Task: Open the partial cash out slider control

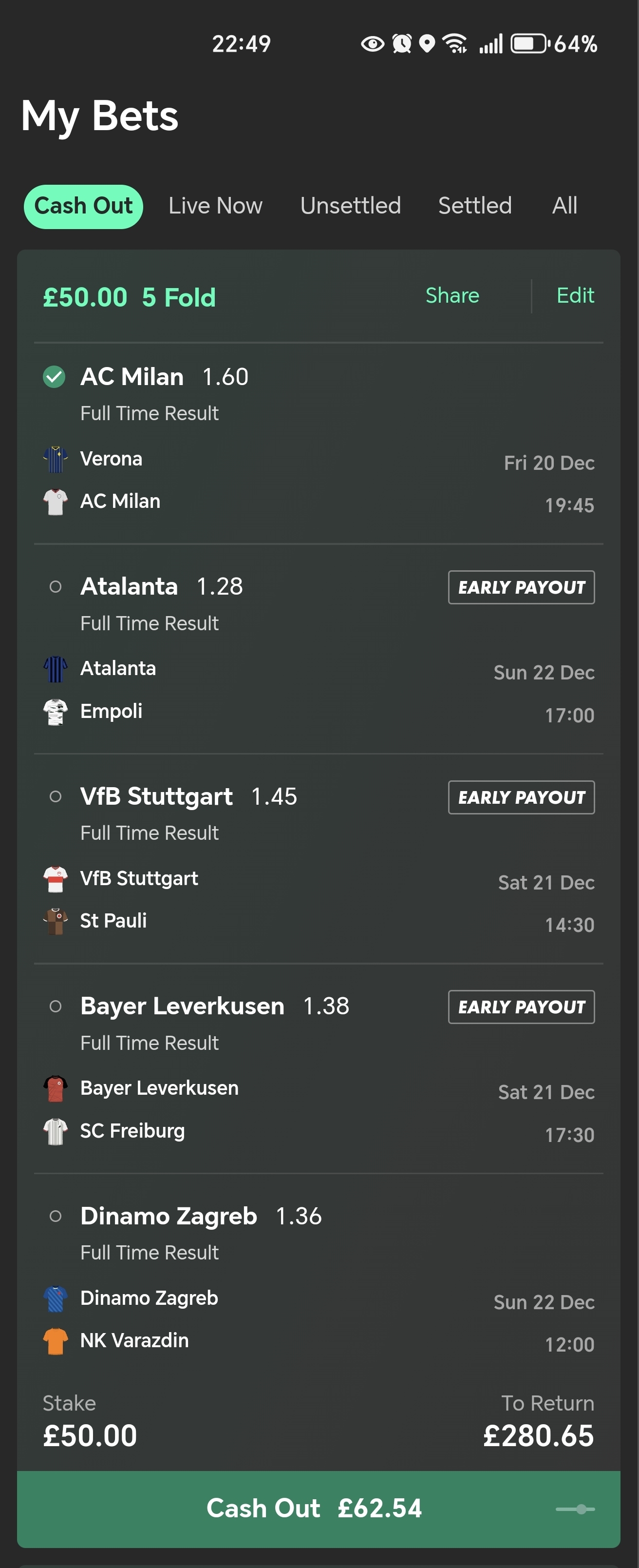Action: [x=575, y=1509]
